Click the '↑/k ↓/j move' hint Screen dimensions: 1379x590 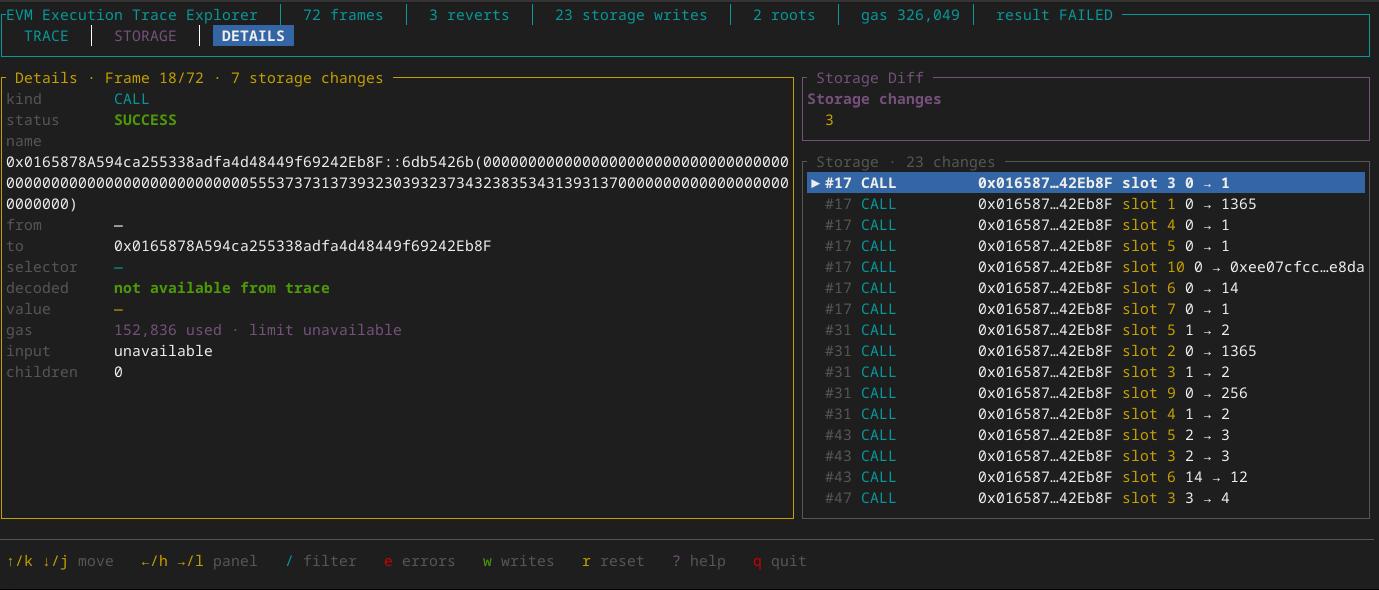[60, 561]
